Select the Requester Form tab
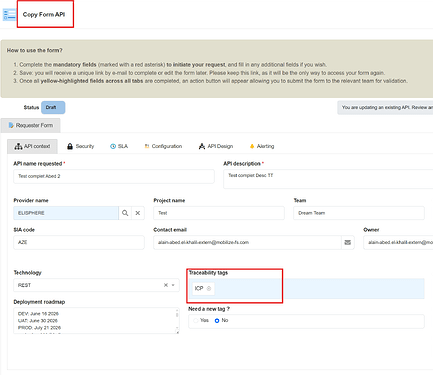The width and height of the screenshot is (433, 375). [31, 125]
